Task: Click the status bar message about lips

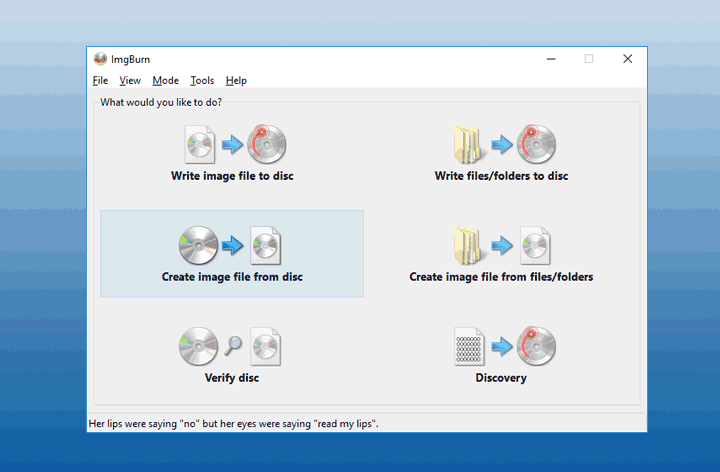Action: [x=233, y=424]
